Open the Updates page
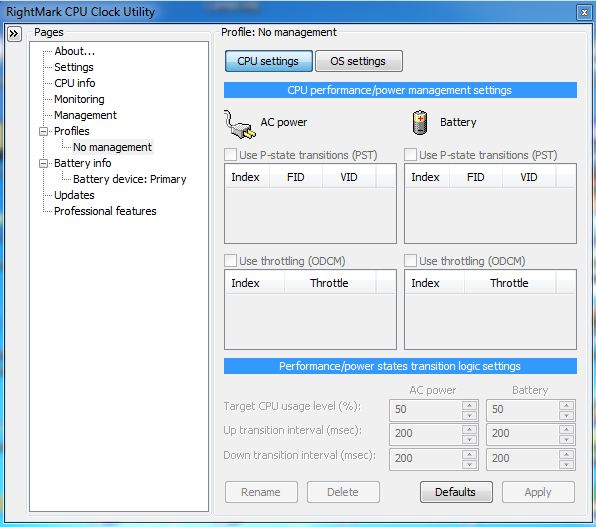The height and width of the screenshot is (527, 596). pyautogui.click(x=74, y=195)
